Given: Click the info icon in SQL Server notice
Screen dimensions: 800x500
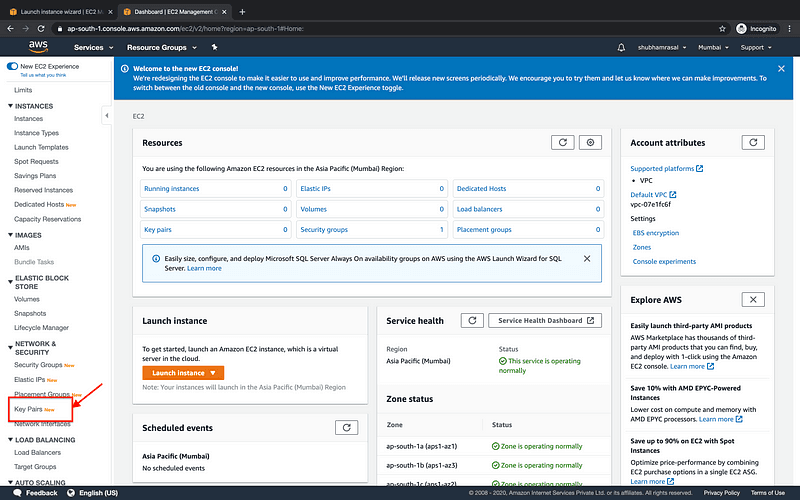Looking at the screenshot, I should 156,259.
